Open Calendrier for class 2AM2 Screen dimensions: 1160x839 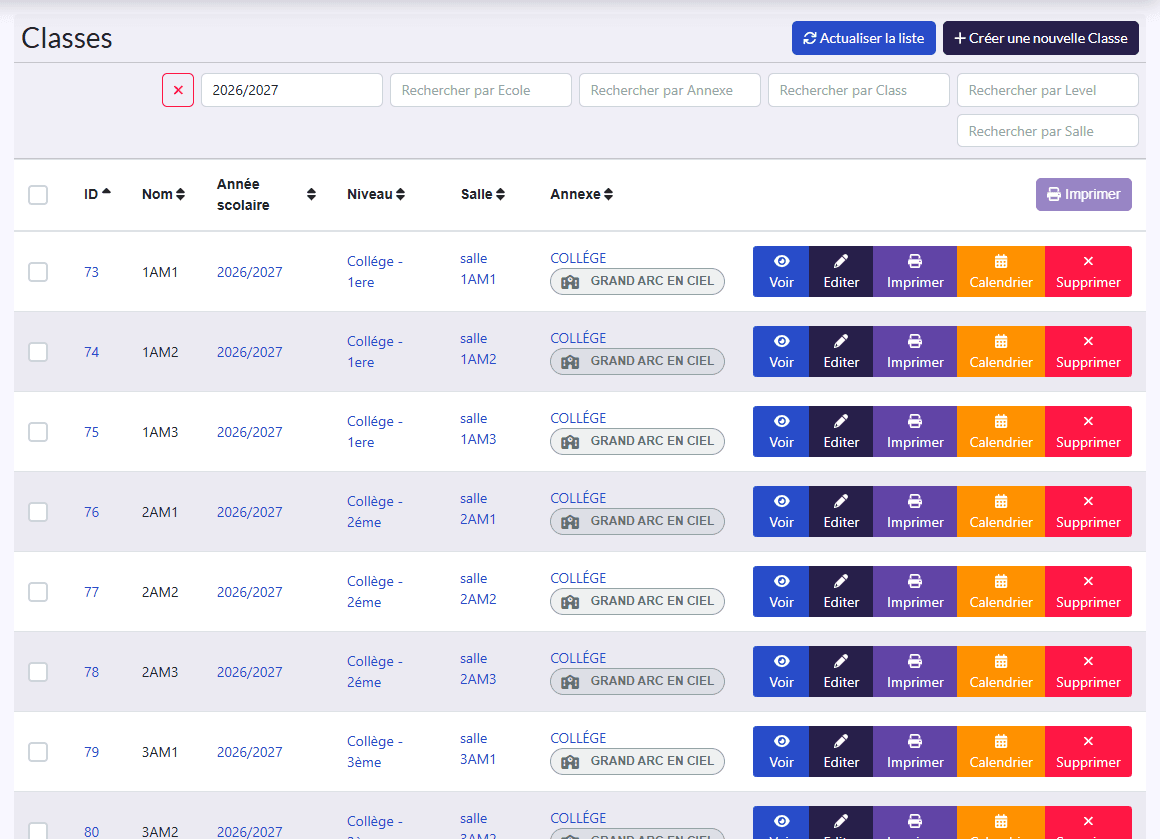click(1001, 591)
